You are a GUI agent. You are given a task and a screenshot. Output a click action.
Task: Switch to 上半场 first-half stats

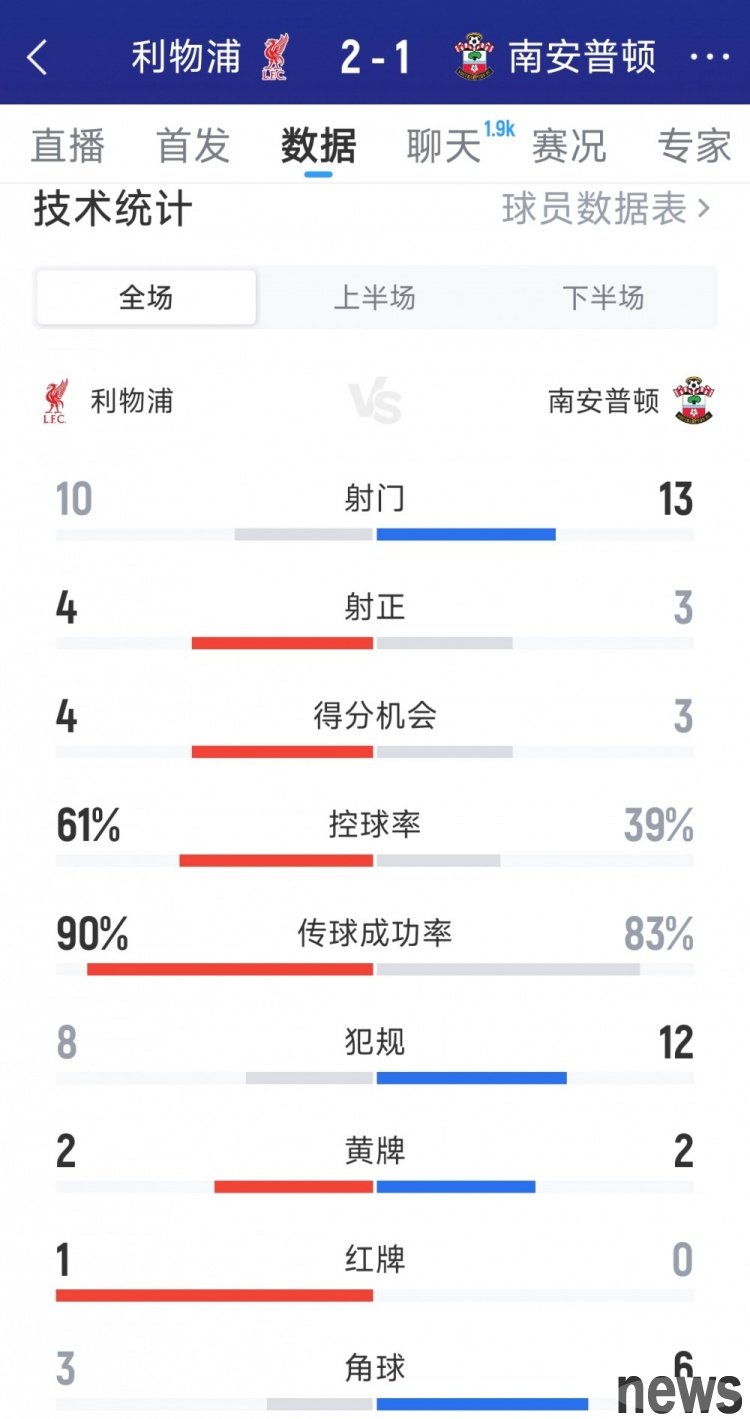pos(374,297)
